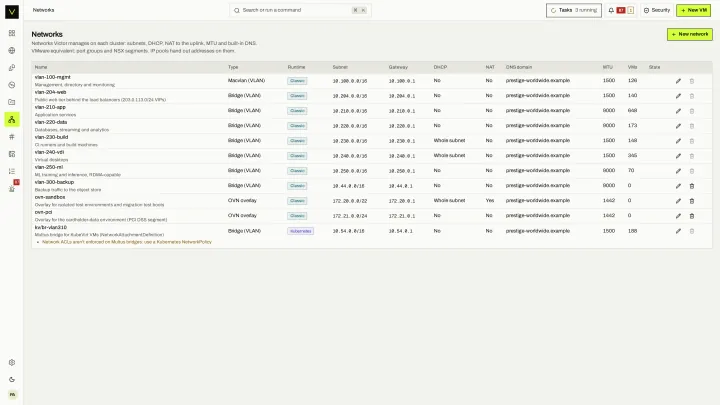Viewport: 720px width, 405px height.
Task: Select the vlan-240-vdi network name
Action: click(x=49, y=152)
